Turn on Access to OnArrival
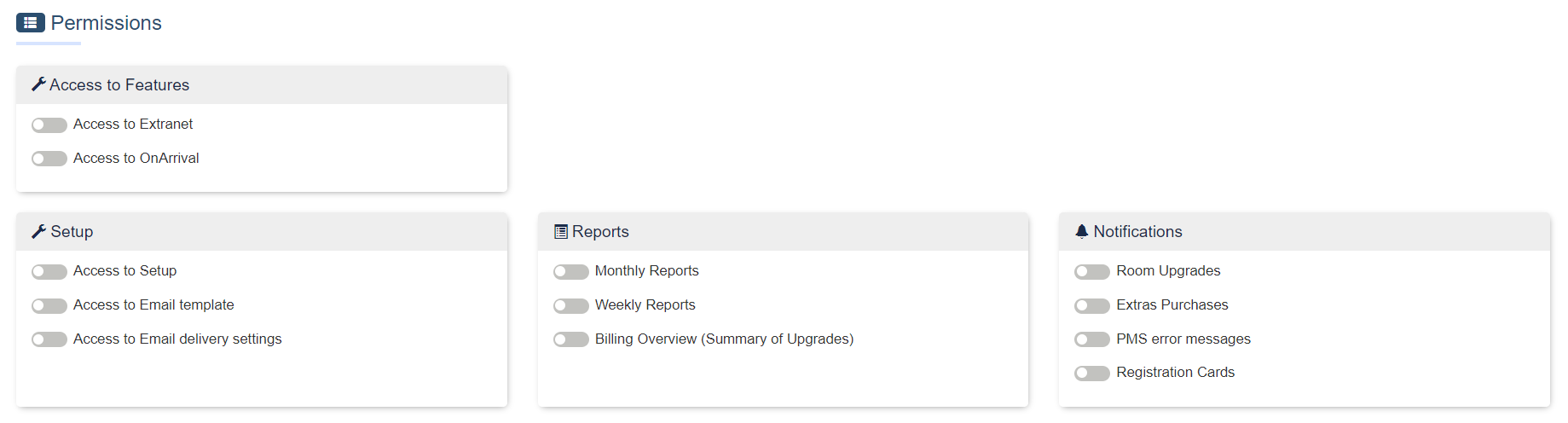 pyautogui.click(x=49, y=159)
